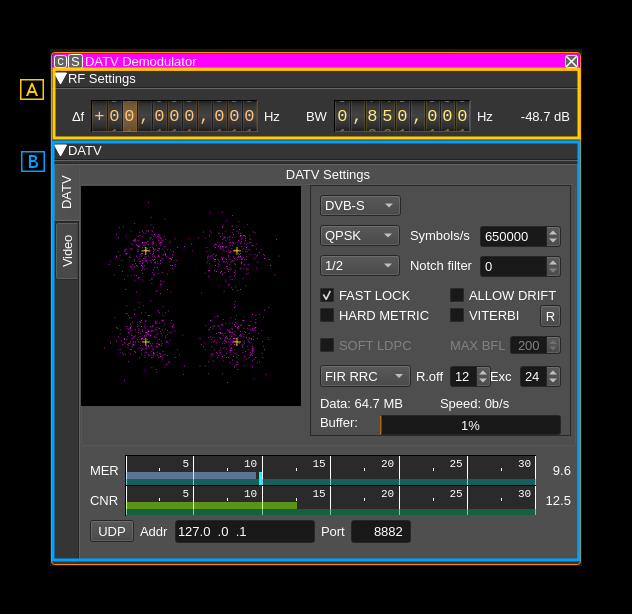Click the 5 digit in BW dial

pyautogui.click(x=387, y=116)
